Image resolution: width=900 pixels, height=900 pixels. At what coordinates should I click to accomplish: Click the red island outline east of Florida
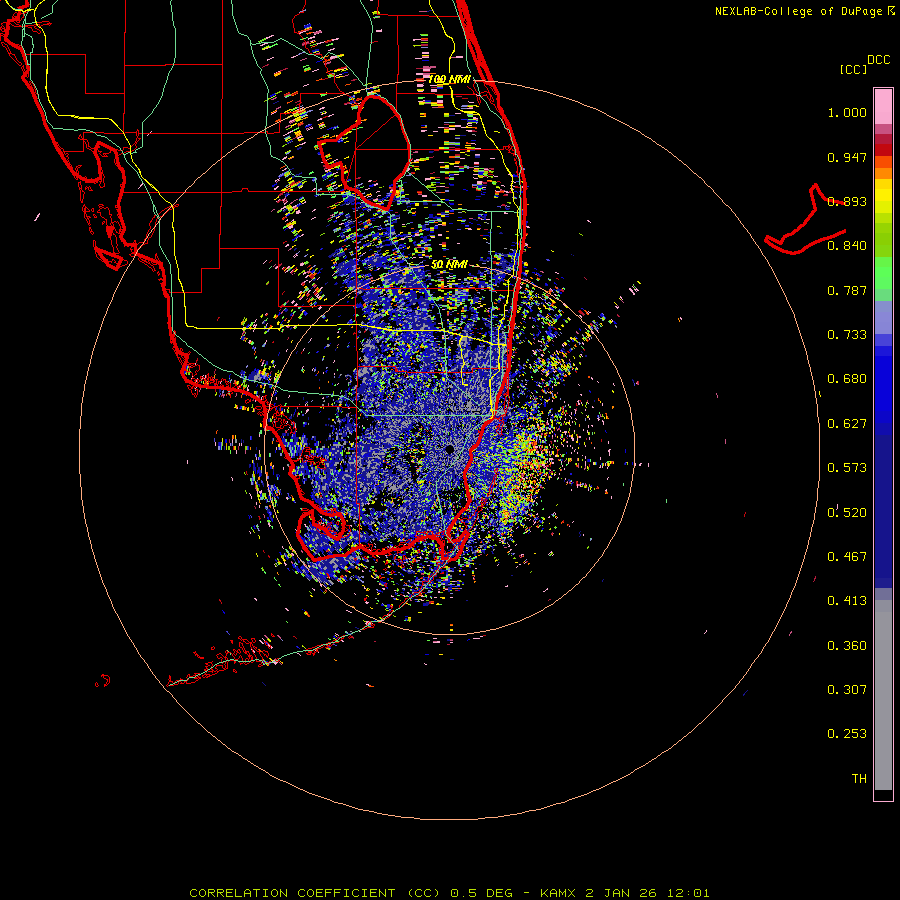(804, 221)
